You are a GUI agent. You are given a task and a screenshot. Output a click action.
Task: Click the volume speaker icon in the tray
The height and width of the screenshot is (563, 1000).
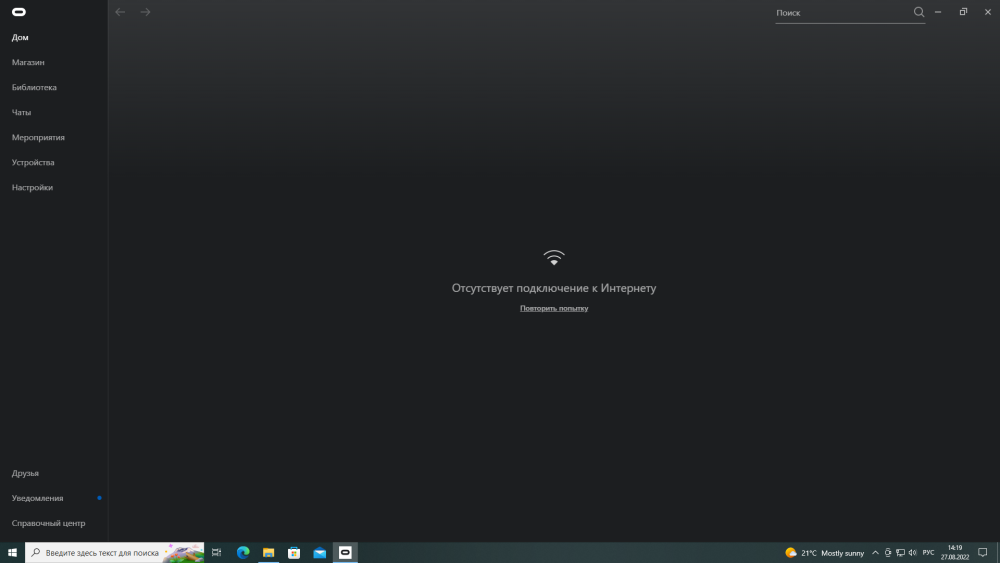click(913, 553)
